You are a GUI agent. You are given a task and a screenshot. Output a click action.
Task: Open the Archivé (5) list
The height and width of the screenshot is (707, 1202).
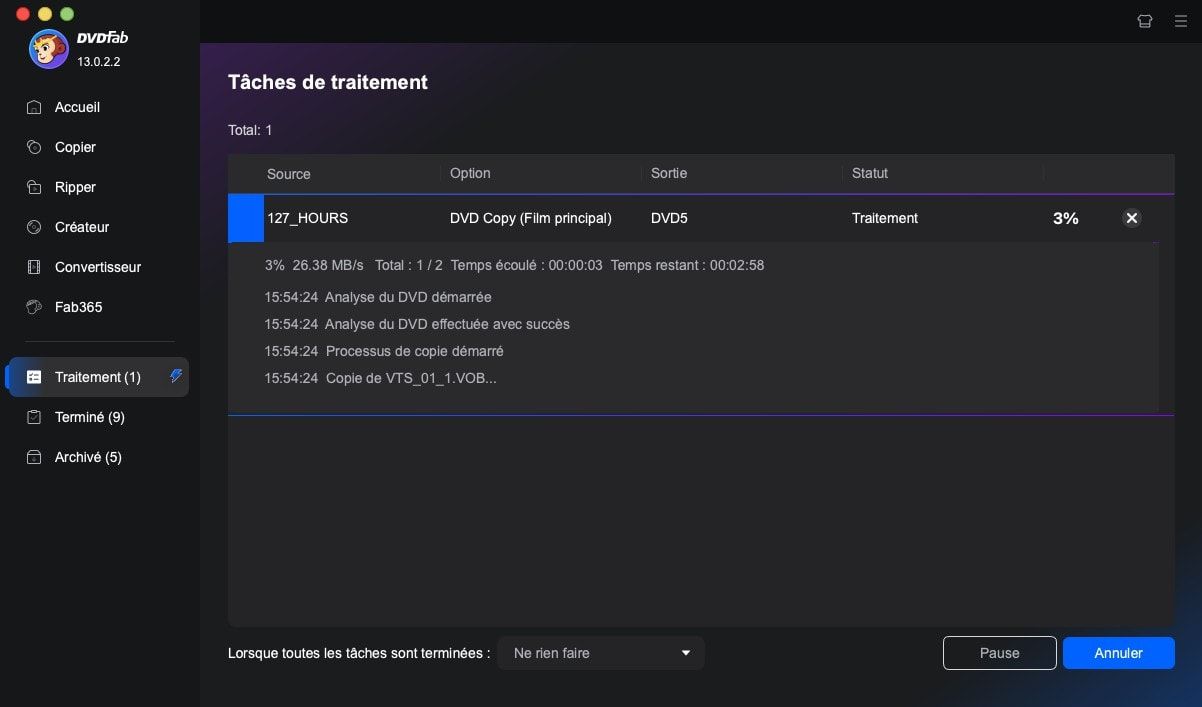[x=87, y=457]
